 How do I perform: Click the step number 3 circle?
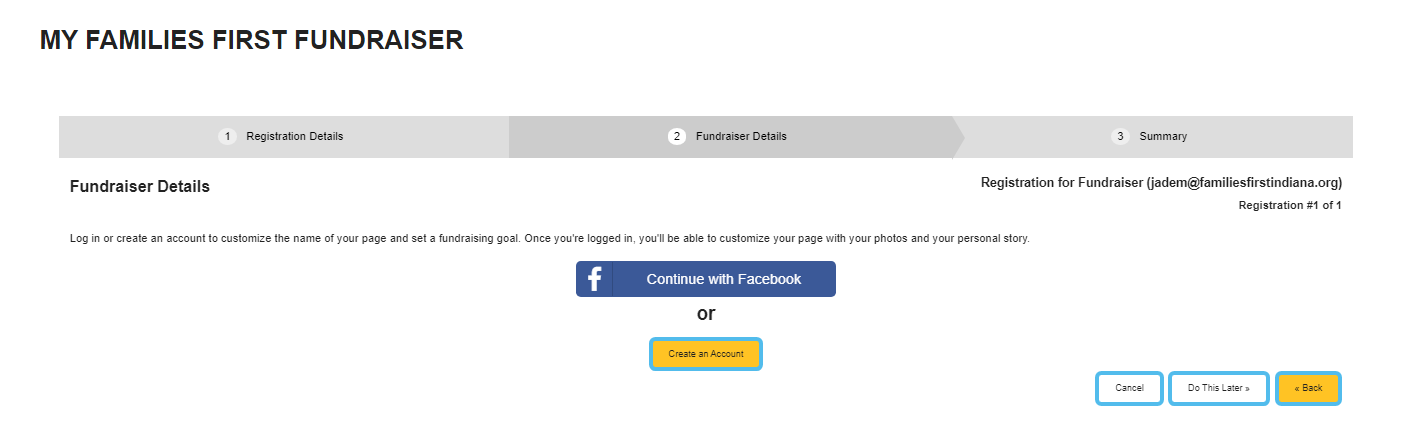pyautogui.click(x=1120, y=136)
